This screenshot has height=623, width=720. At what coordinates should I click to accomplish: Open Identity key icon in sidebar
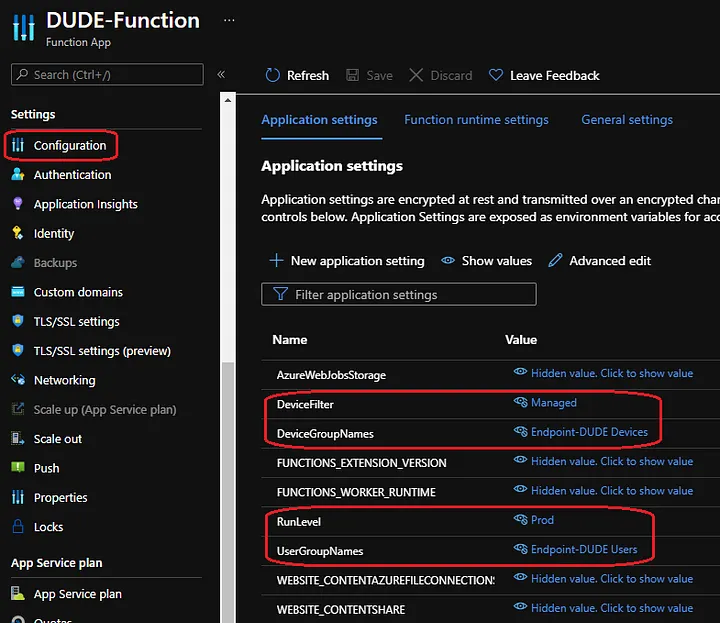[17, 233]
